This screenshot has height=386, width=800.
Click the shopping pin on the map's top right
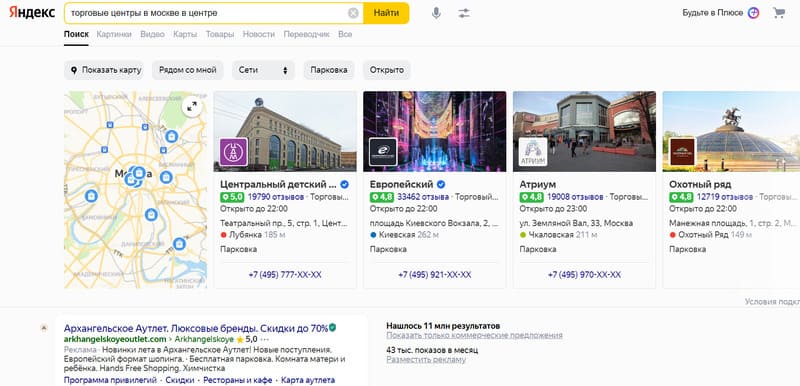pos(171,136)
